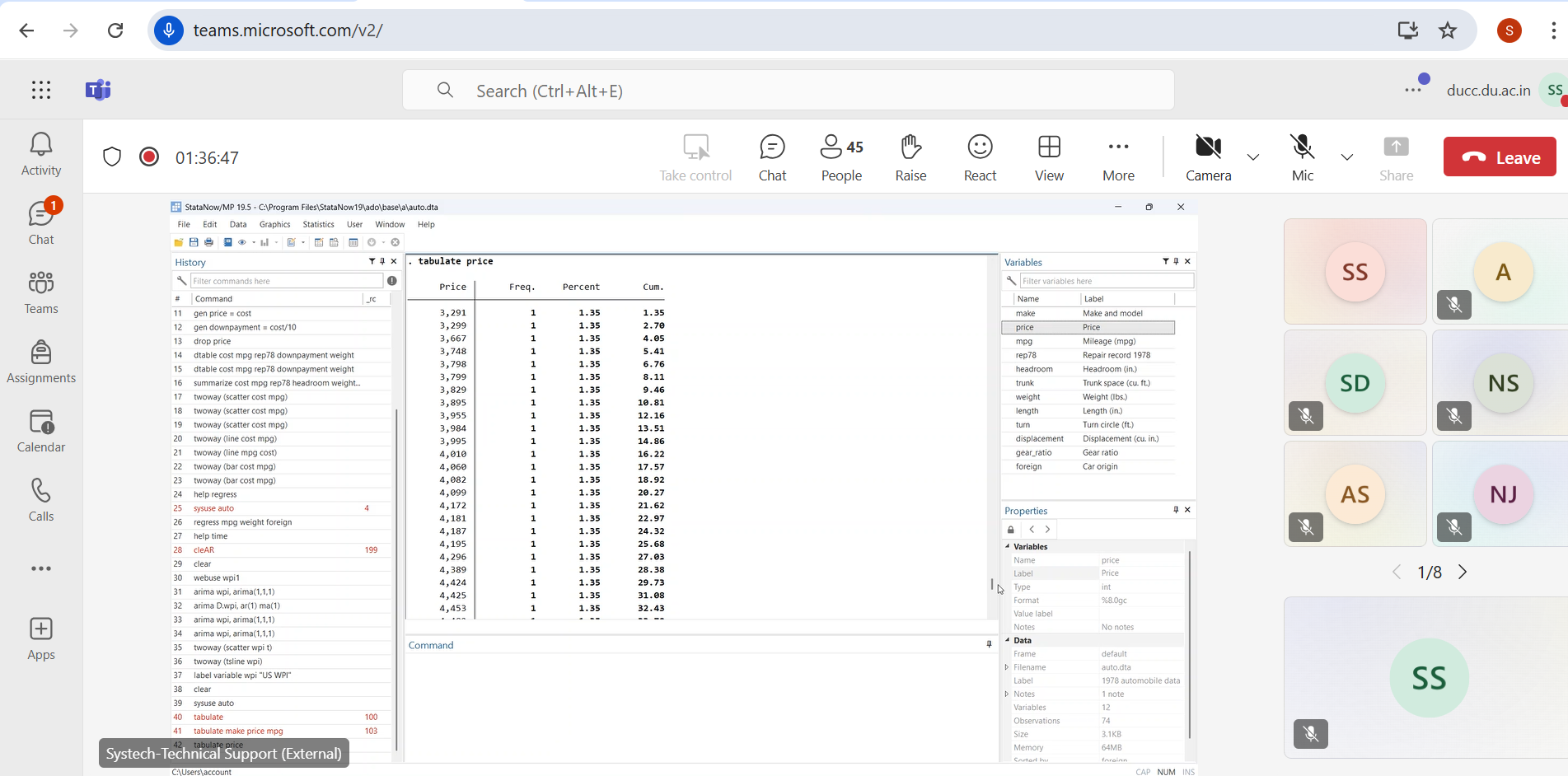Go to next page of participants
The image size is (1568, 776).
(1463, 573)
